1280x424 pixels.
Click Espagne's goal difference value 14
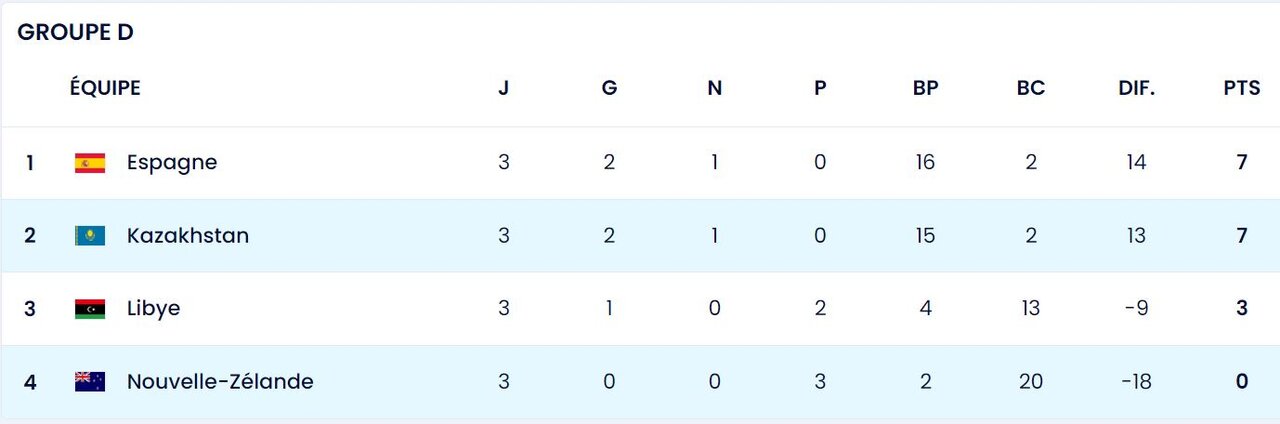click(1136, 162)
